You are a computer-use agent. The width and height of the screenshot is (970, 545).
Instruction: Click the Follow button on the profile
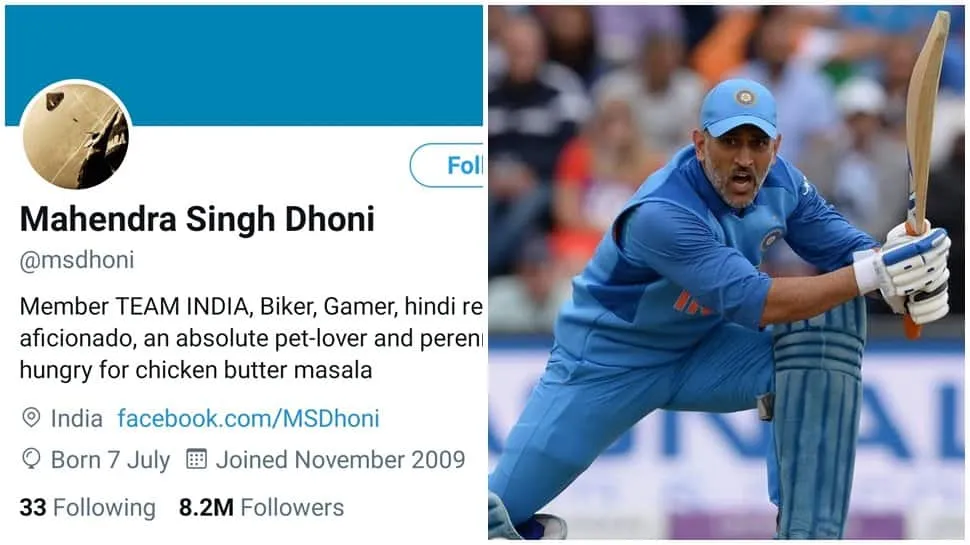pos(447,165)
